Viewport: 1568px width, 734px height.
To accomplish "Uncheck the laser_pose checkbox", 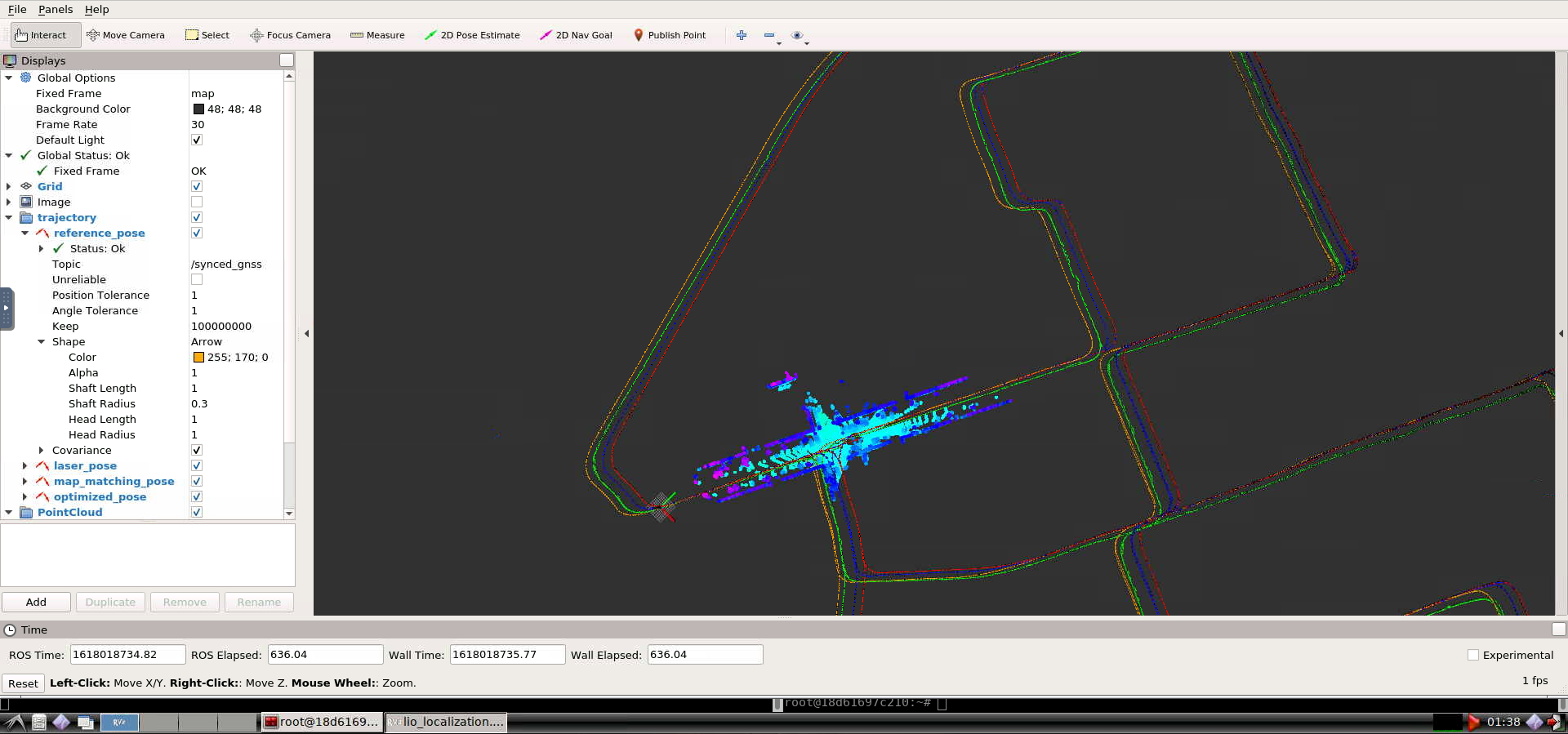I will click(x=197, y=465).
